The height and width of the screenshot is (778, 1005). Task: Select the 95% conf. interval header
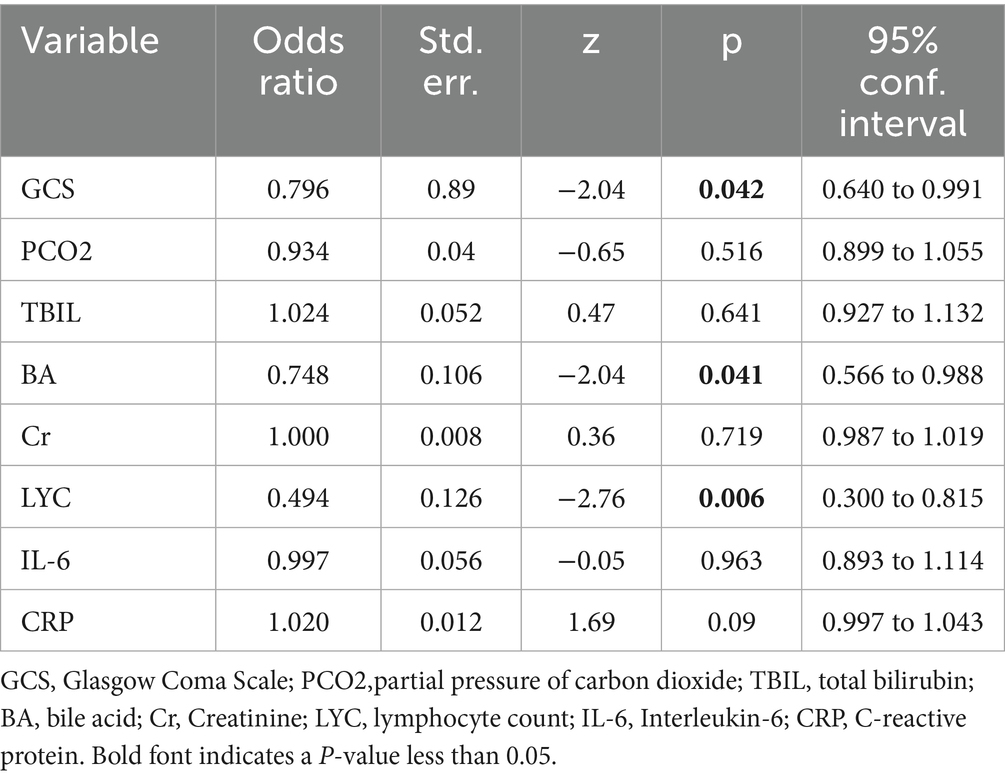(903, 78)
